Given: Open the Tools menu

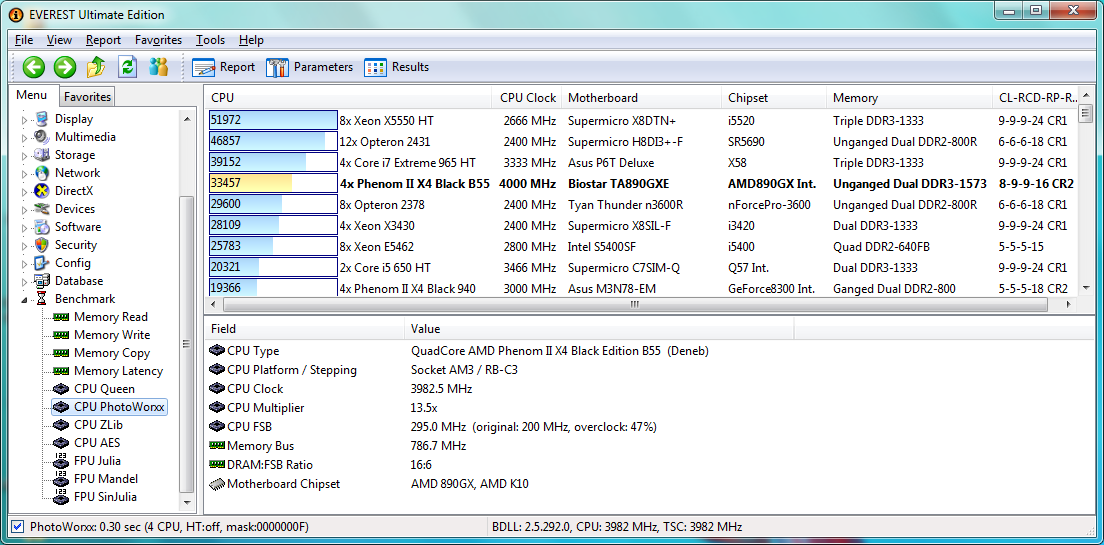Looking at the screenshot, I should pos(211,40).
